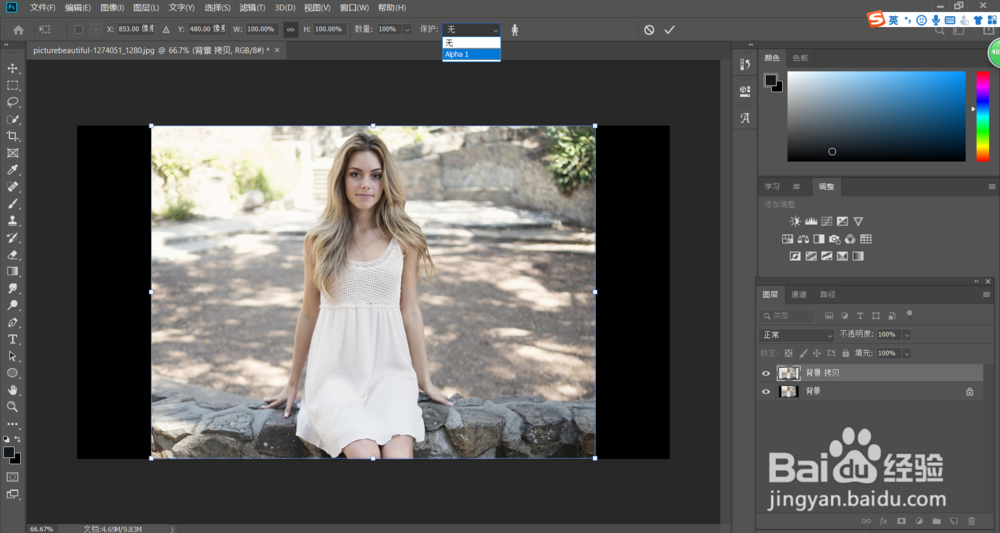Select the Move tool
The height and width of the screenshot is (533, 1000).
pos(13,68)
